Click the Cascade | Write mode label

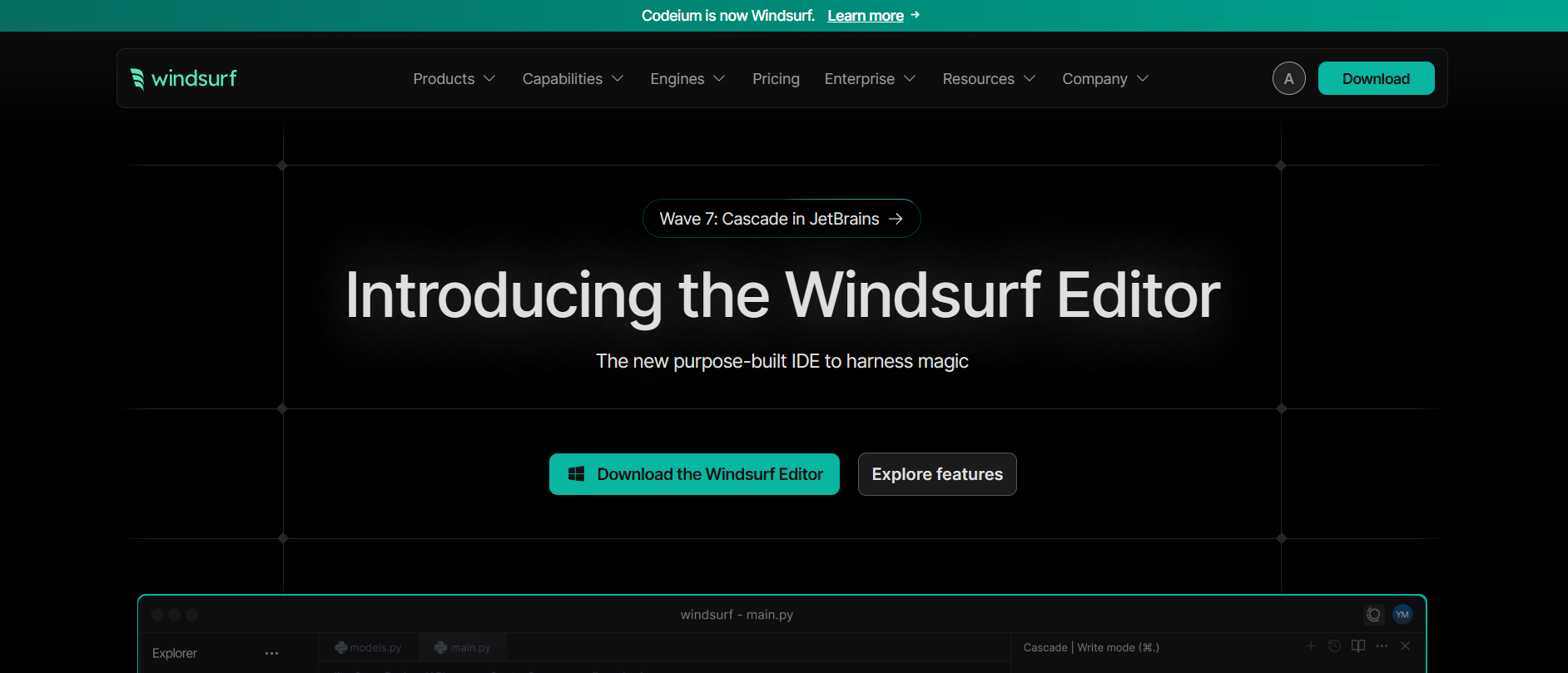click(1091, 647)
